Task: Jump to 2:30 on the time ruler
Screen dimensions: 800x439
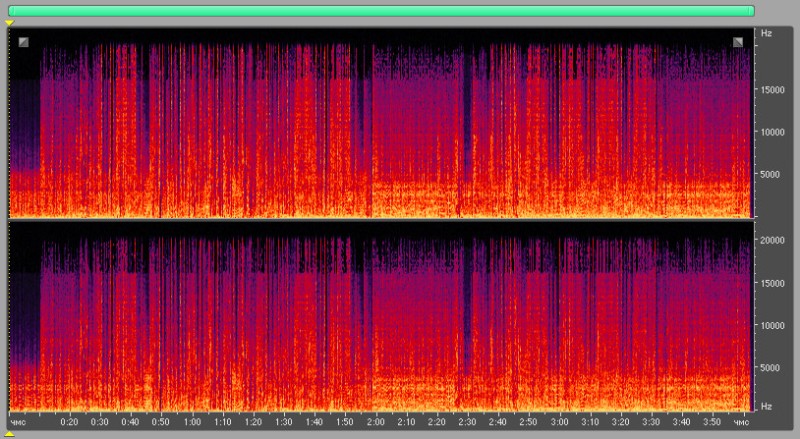Action: coord(468,422)
